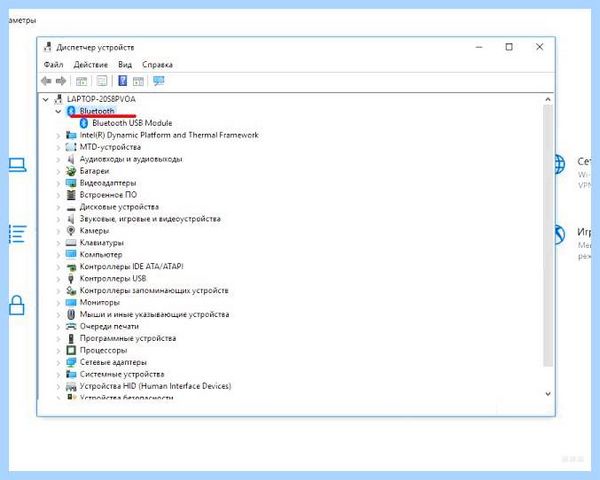The width and height of the screenshot is (600, 480).
Task: Click the scrollbar down arrow
Action: tap(548, 394)
